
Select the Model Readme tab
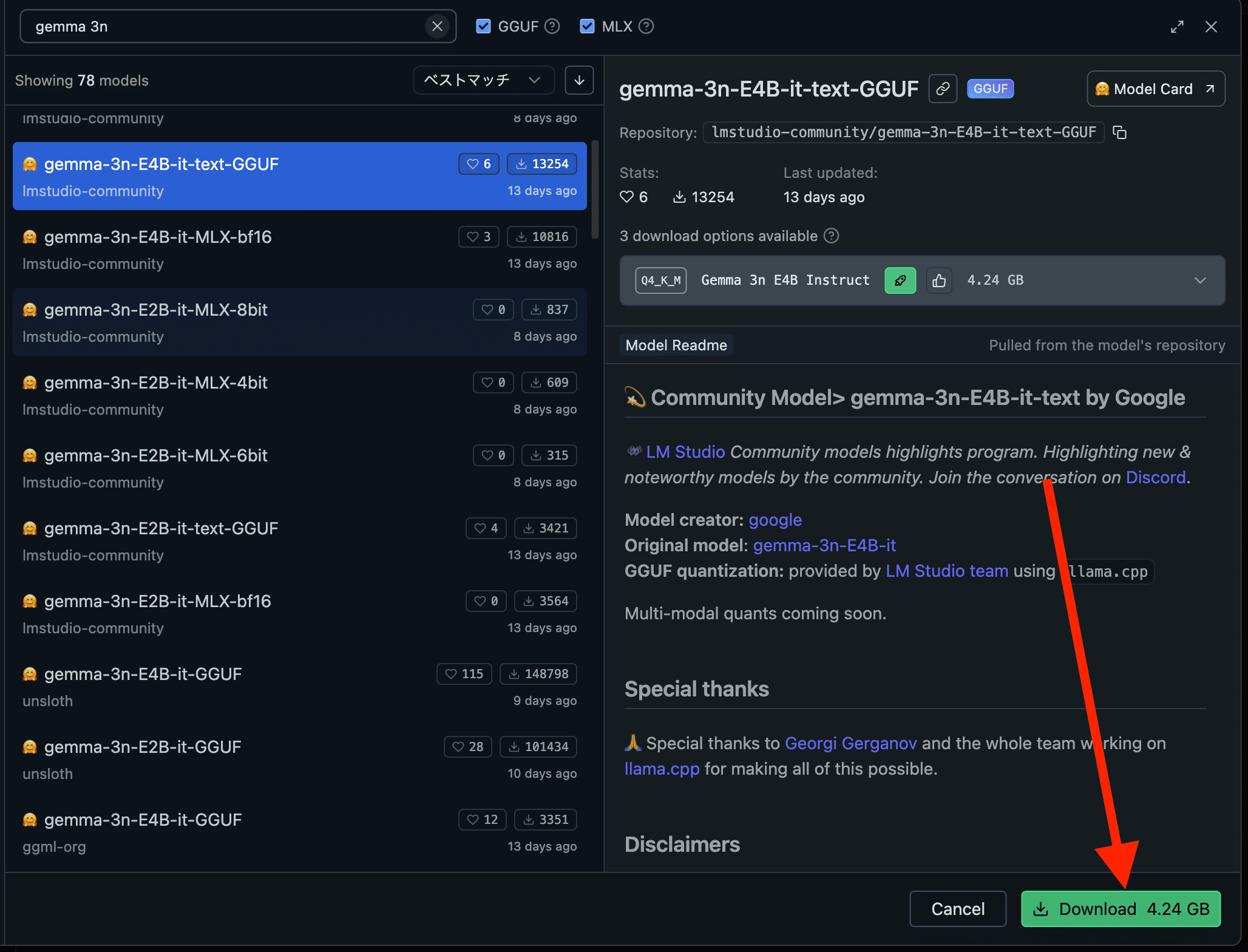[676, 345]
